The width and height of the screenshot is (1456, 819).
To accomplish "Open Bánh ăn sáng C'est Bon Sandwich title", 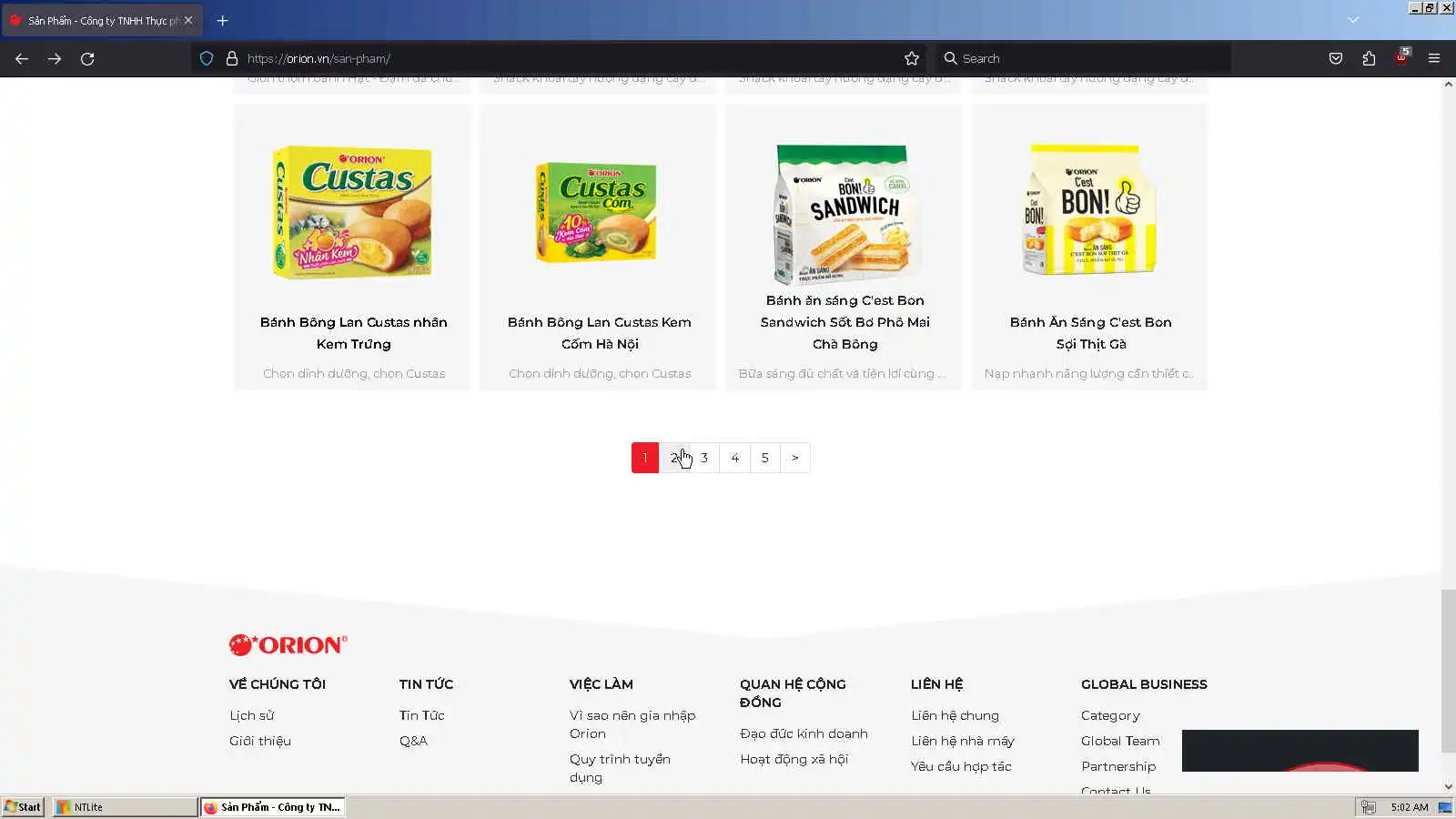I will pos(845,322).
